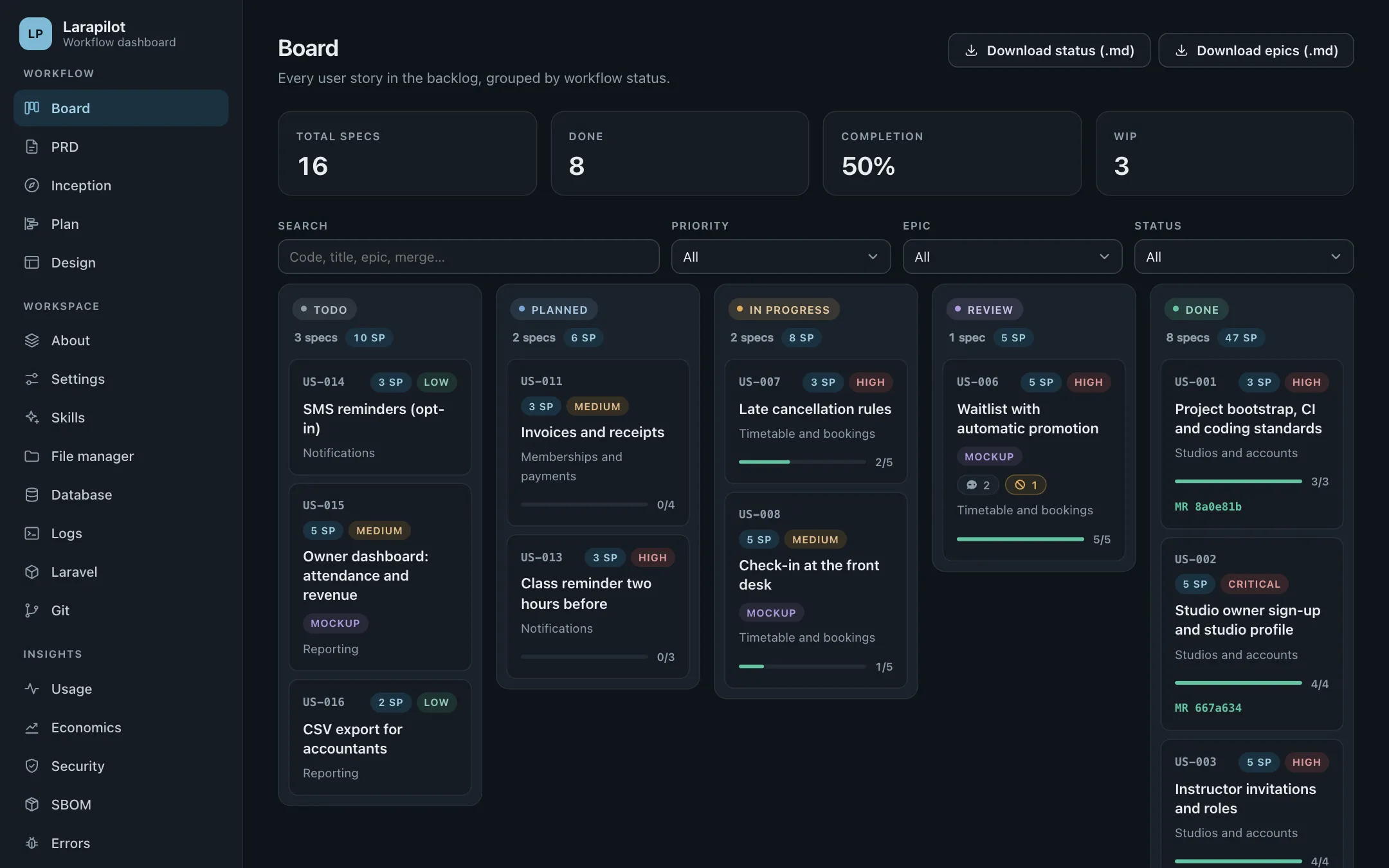Click the Board kanban icon in the sidebar
Viewport: 1389px width, 868px height.
32,108
